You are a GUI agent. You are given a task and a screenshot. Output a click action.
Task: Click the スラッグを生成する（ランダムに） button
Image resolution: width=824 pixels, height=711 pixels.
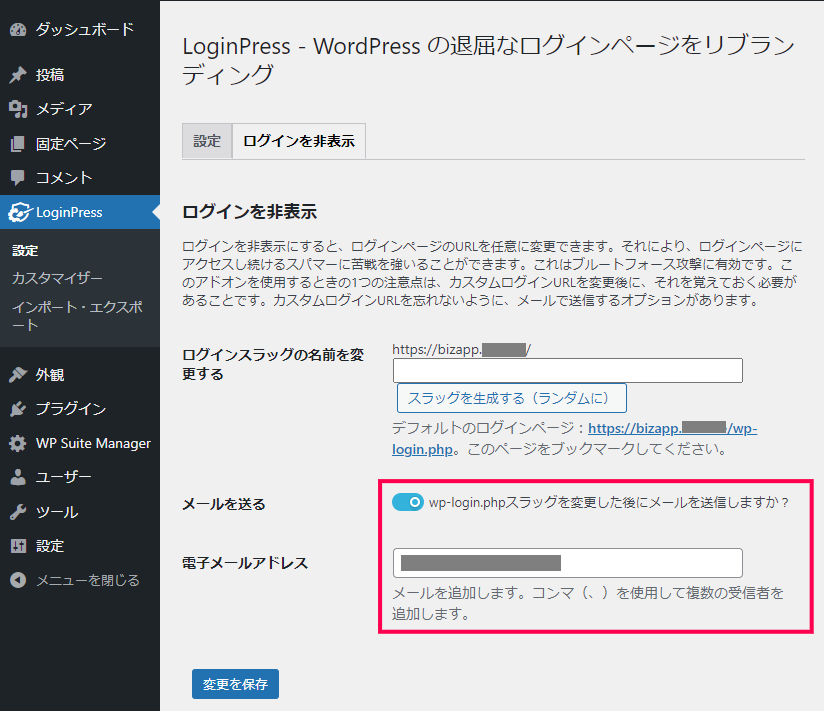pyautogui.click(x=511, y=398)
